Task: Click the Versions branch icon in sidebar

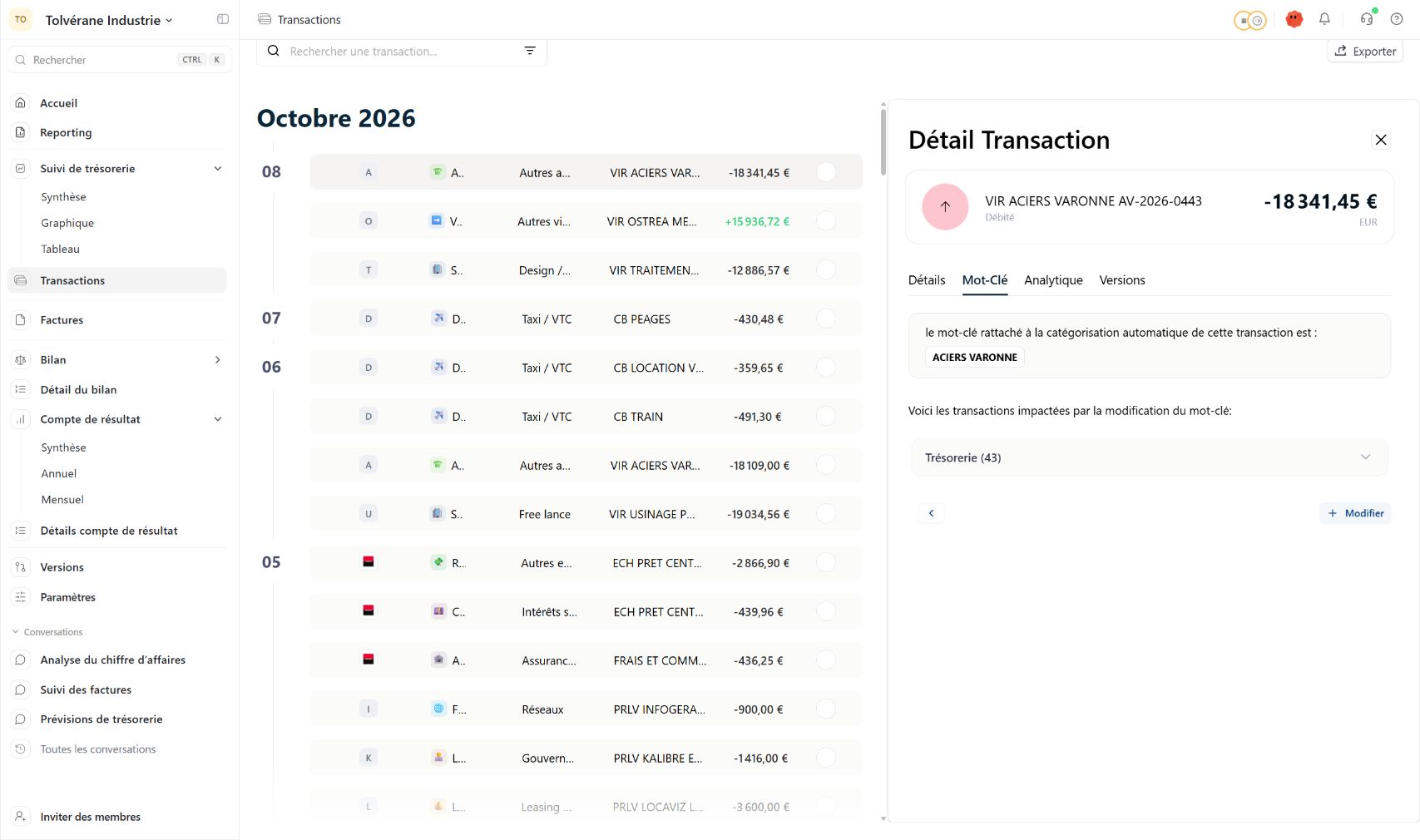Action: click(21, 567)
